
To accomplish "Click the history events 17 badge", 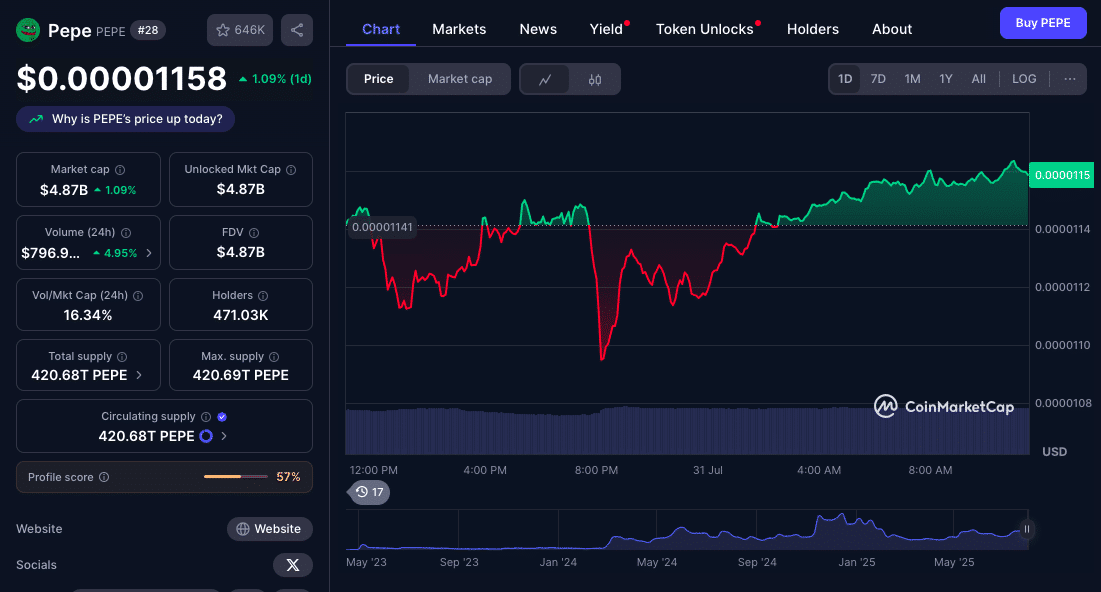I will [x=369, y=492].
